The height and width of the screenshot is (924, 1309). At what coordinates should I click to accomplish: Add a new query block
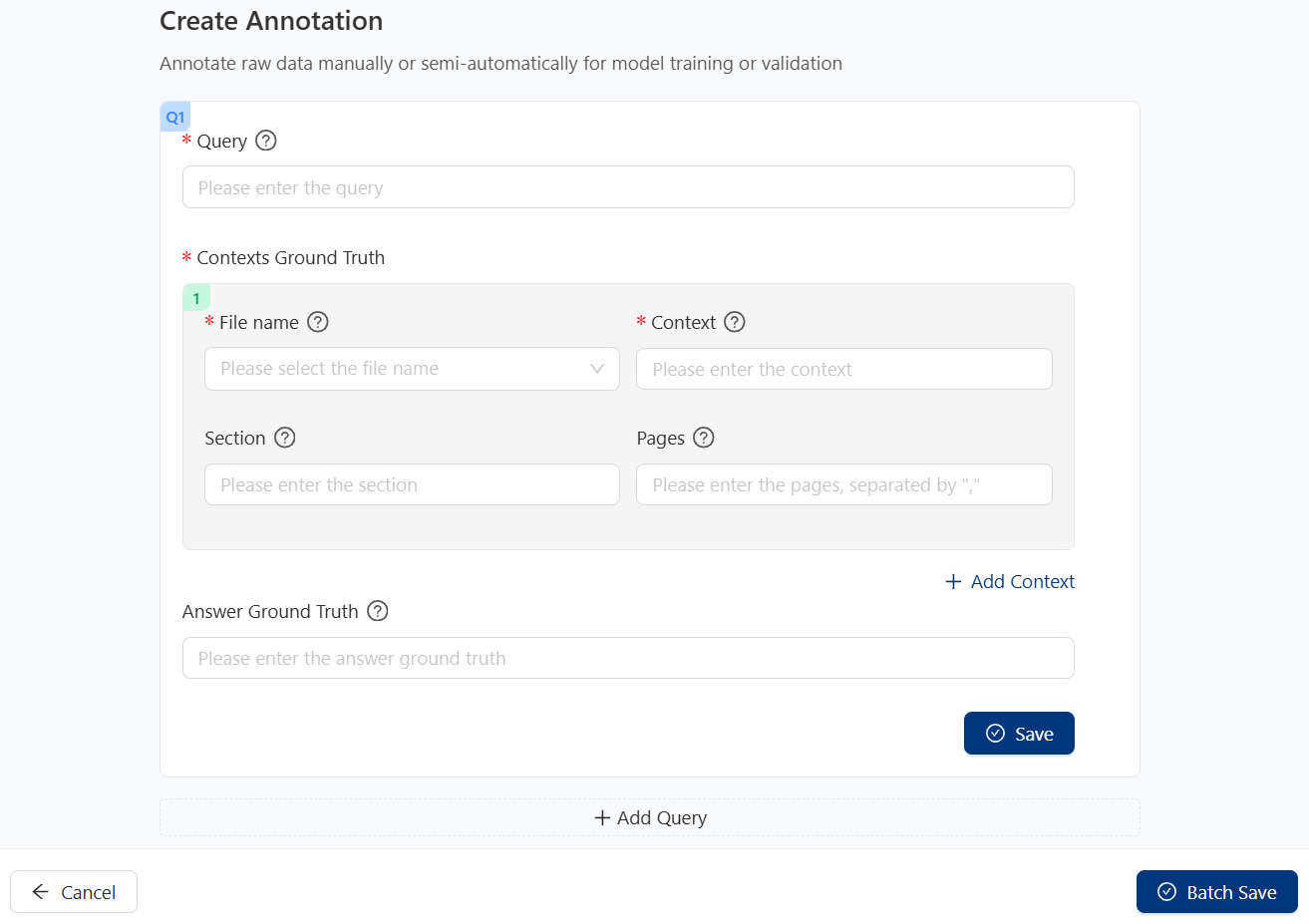click(x=650, y=817)
